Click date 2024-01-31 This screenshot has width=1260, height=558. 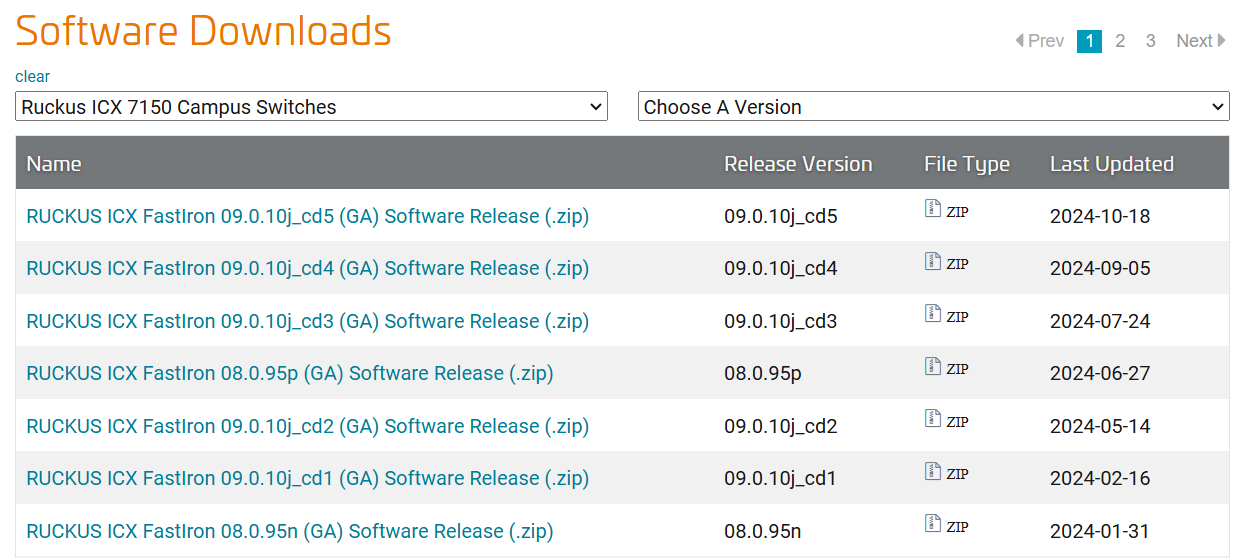pyautogui.click(x=1100, y=531)
